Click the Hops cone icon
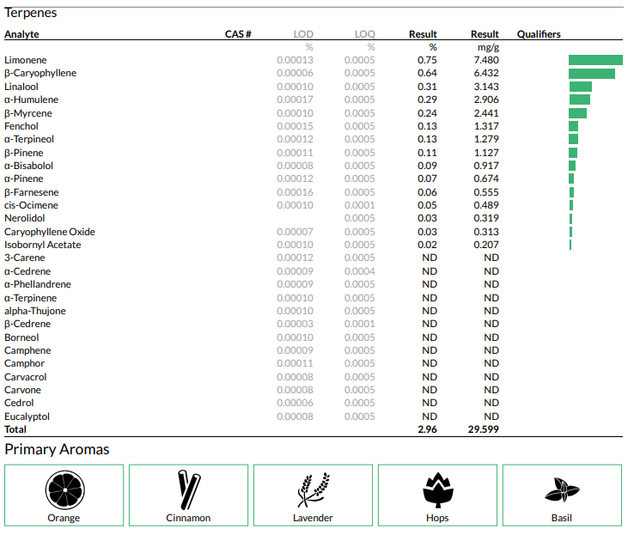Screen dimensions: 640x534 [x=438, y=490]
